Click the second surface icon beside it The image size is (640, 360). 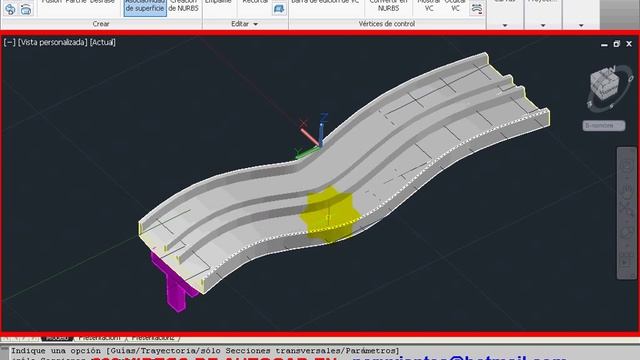(x=26, y=9)
